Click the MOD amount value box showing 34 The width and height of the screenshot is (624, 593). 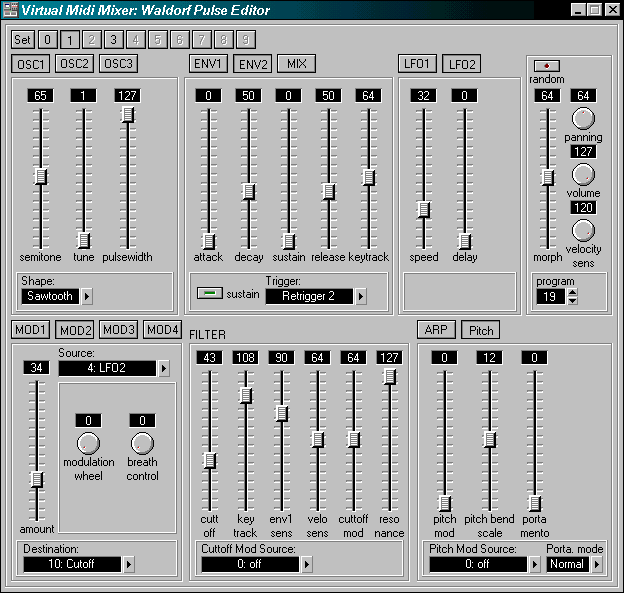tap(37, 367)
